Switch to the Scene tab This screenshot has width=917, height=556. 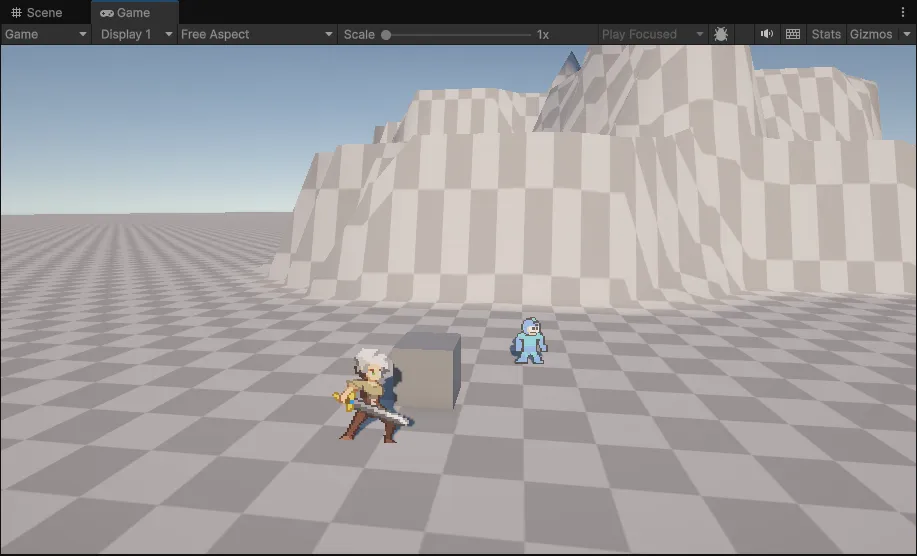[37, 13]
